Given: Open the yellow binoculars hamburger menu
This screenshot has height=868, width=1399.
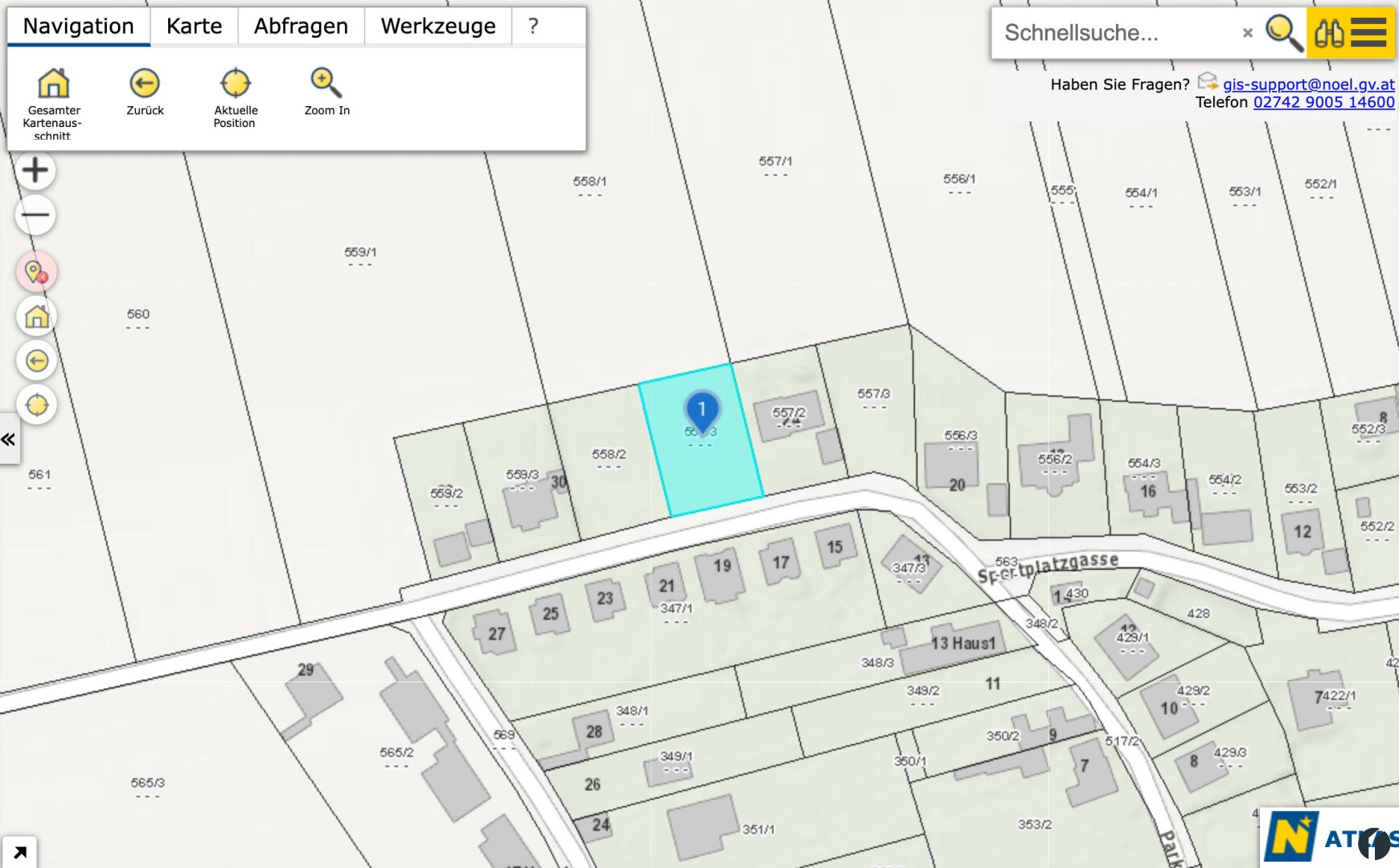Looking at the screenshot, I should [1351, 33].
